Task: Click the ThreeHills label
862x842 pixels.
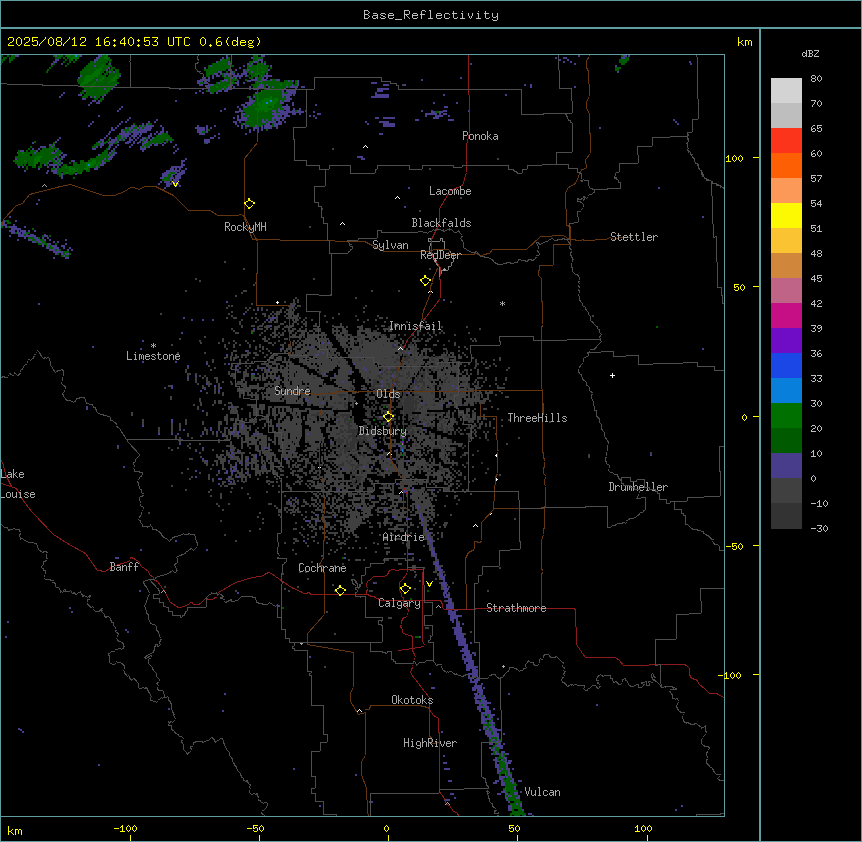Action: [537, 418]
